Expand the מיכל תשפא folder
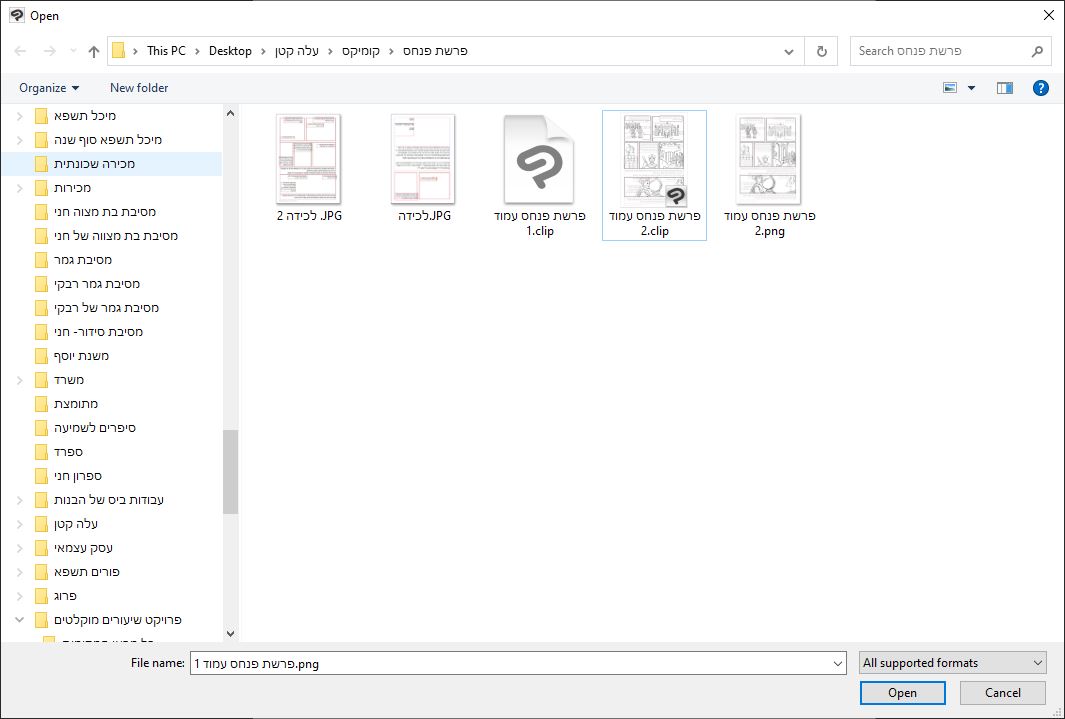The height and width of the screenshot is (719, 1065). pyautogui.click(x=20, y=116)
